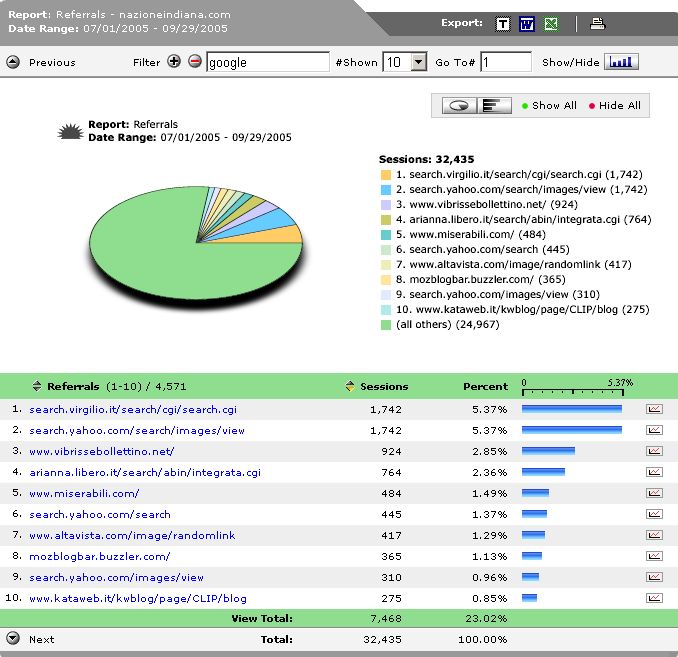Export report to Word document
This screenshot has height=657, width=678.
[x=527, y=24]
